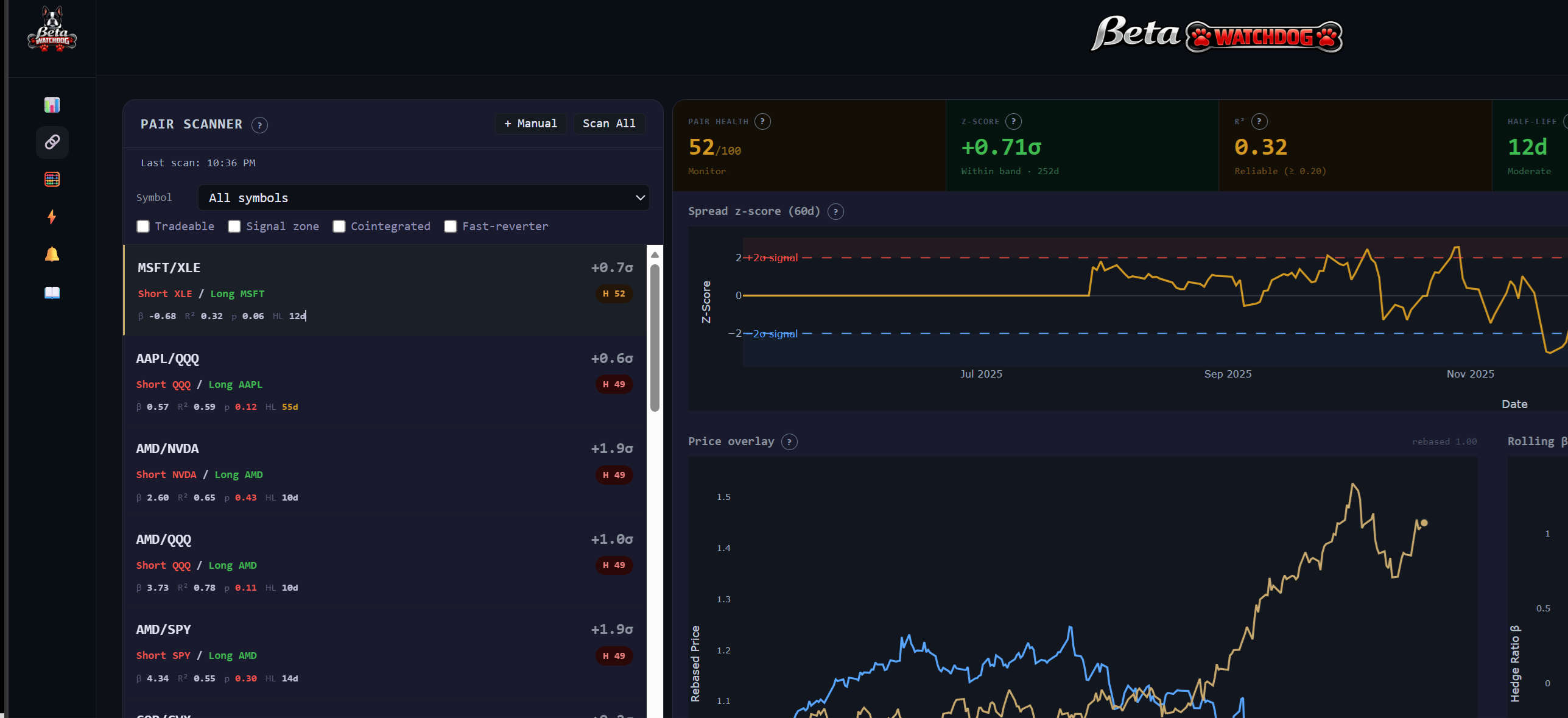Click the +2σ signal line label
Viewport: 1568px width, 718px height.
pyautogui.click(x=772, y=258)
